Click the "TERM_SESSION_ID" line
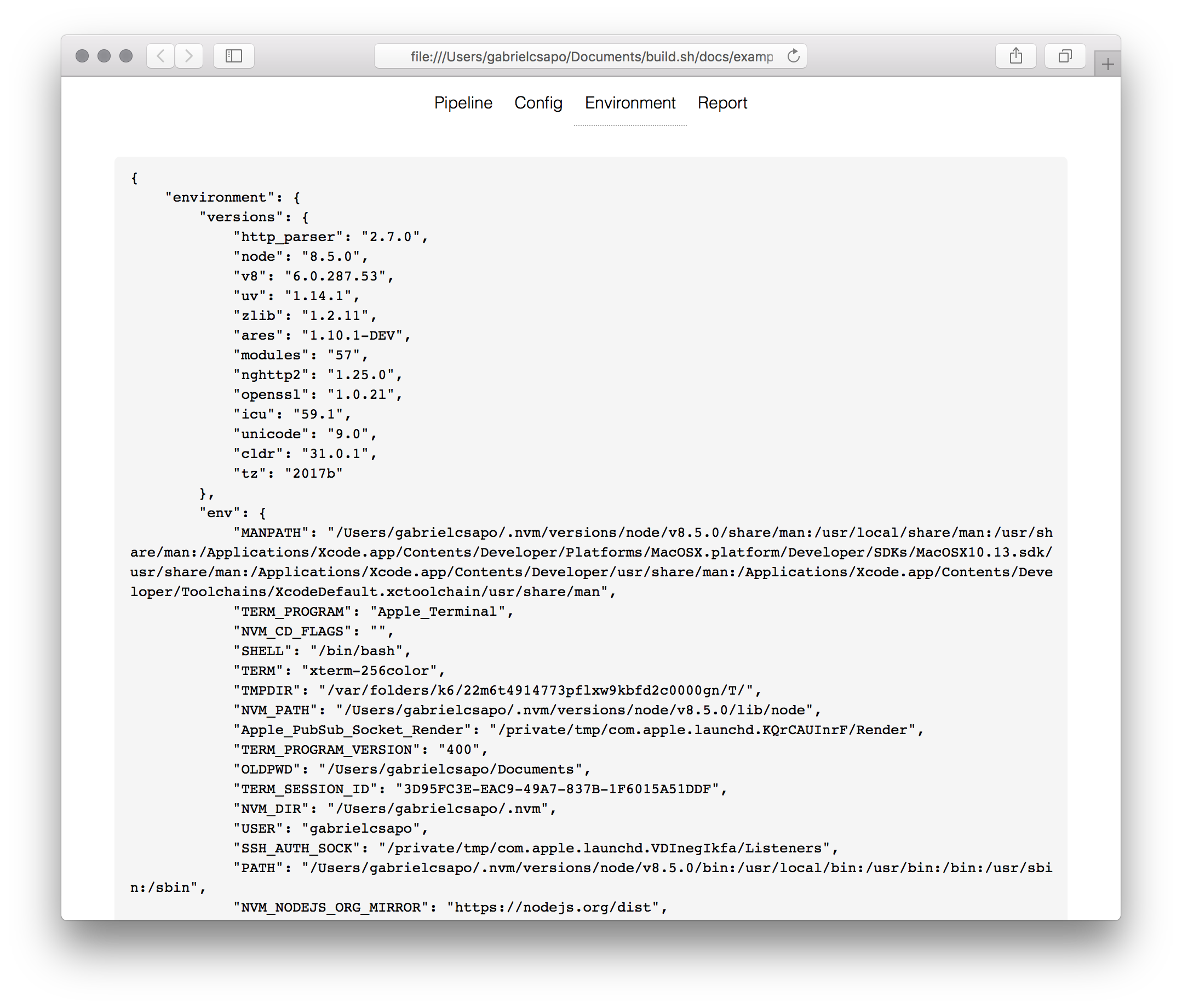This screenshot has height=1008, width=1182. tap(480, 789)
